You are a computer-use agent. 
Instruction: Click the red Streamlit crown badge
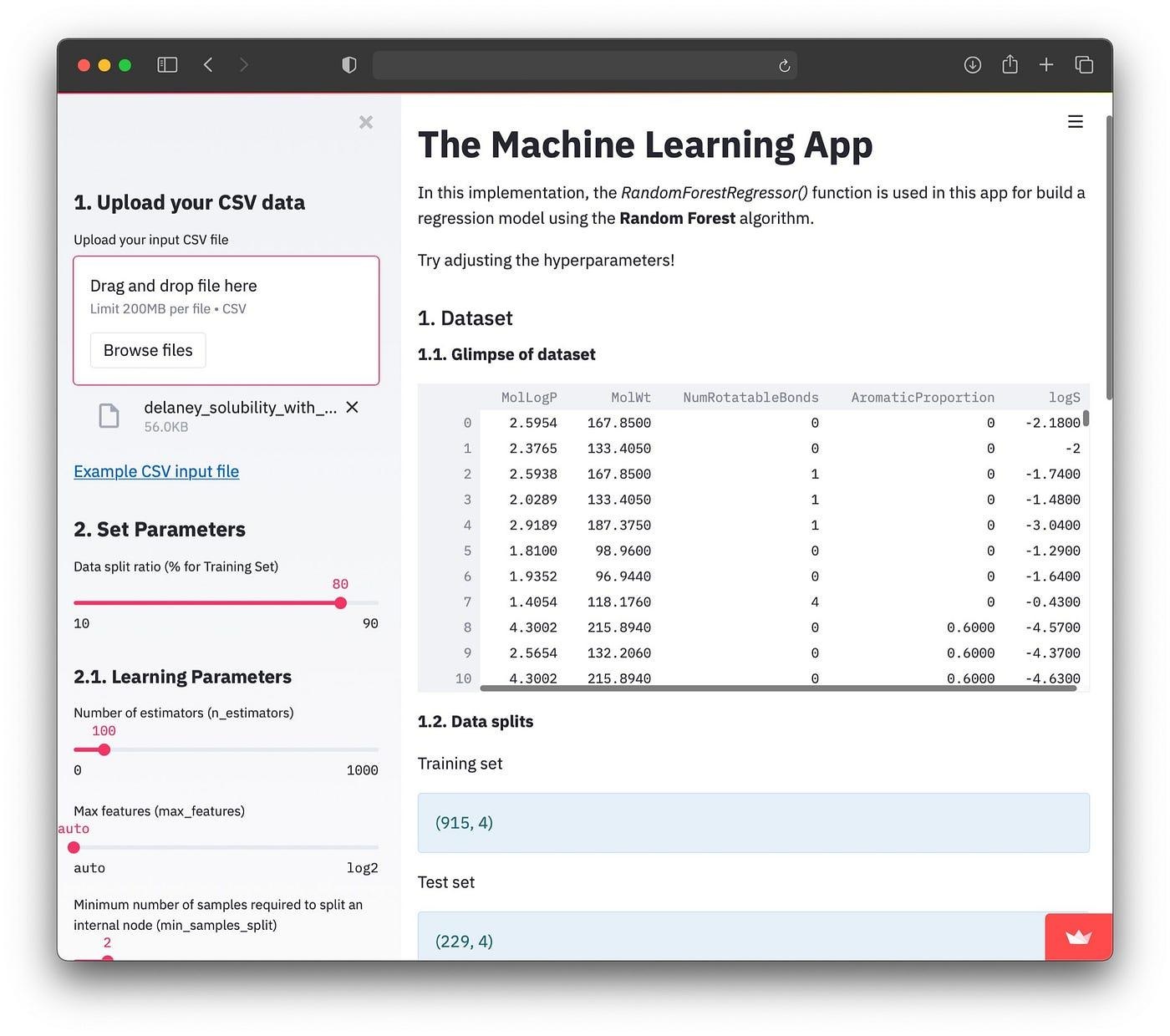click(x=1078, y=937)
